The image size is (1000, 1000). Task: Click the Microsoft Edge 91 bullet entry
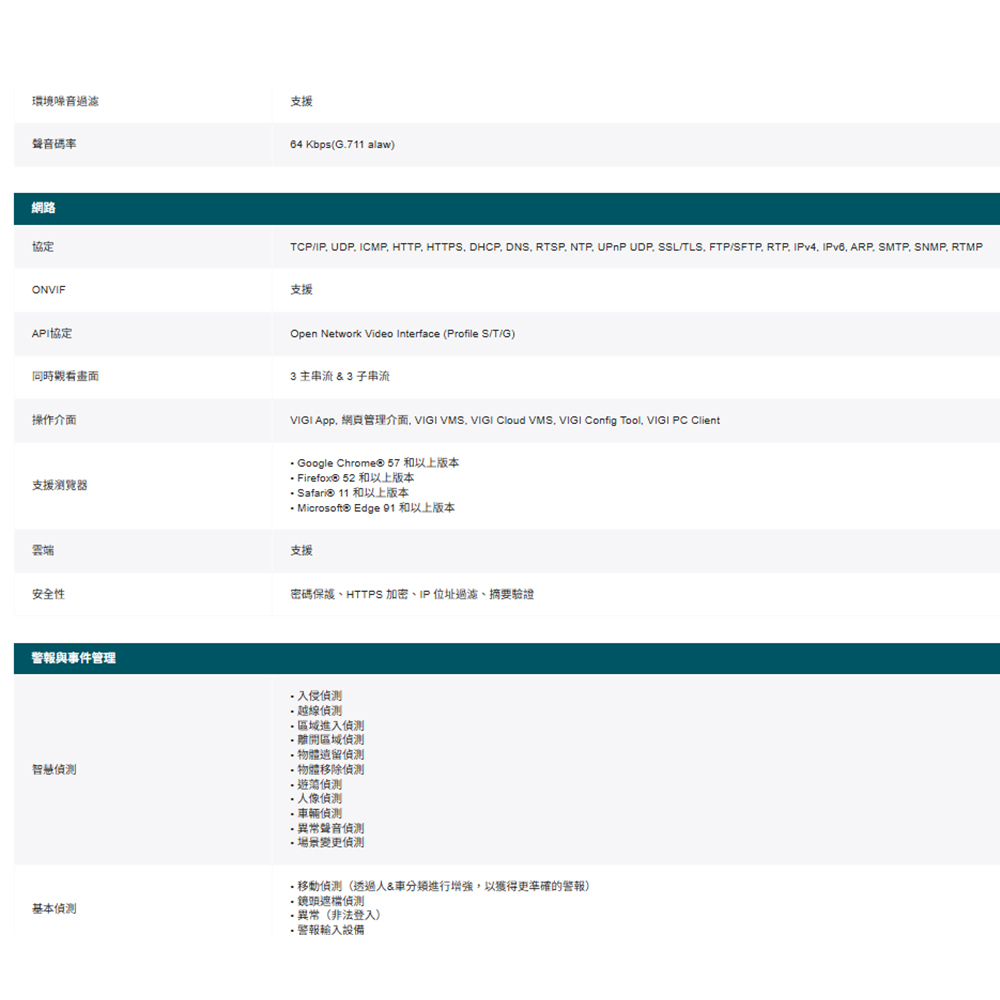[375, 508]
